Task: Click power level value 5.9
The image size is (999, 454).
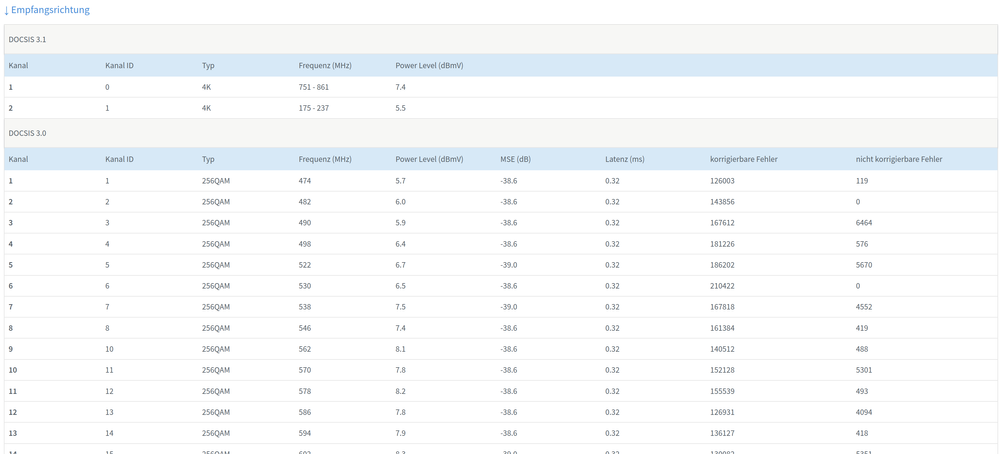Action: pyautogui.click(x=401, y=223)
